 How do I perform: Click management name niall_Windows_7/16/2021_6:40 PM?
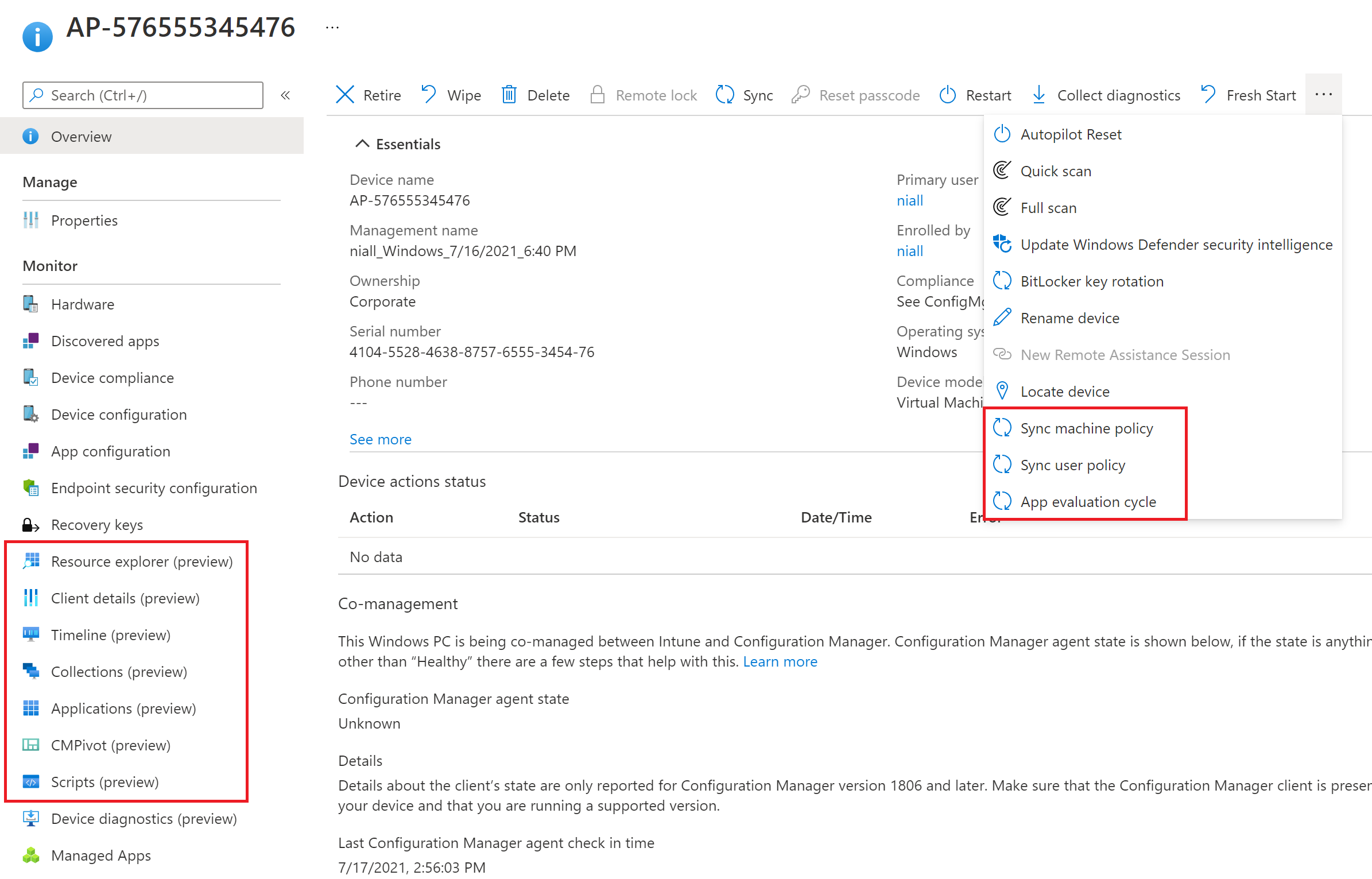coord(463,251)
